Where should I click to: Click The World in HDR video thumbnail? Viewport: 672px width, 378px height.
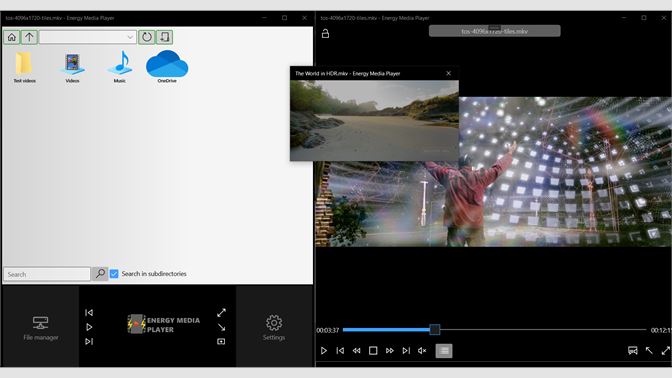tap(374, 120)
